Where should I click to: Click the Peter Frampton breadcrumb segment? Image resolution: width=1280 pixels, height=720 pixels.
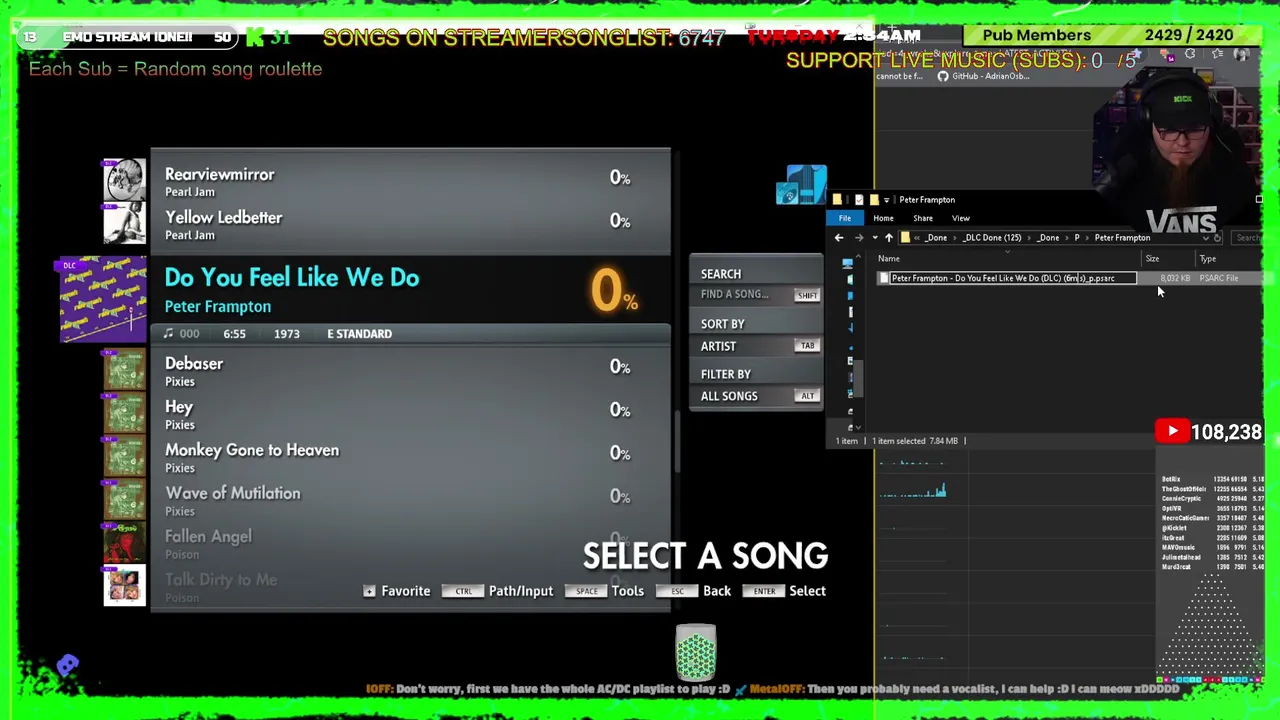(1122, 238)
